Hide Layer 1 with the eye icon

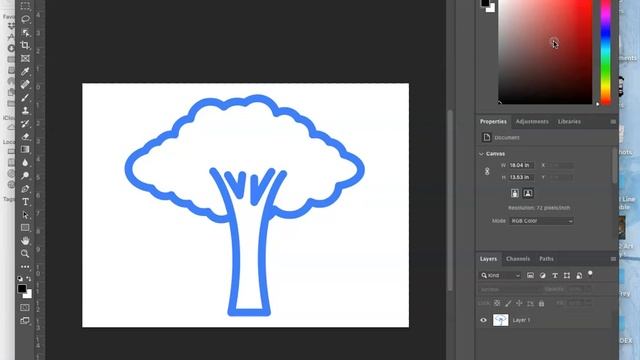[483, 320]
